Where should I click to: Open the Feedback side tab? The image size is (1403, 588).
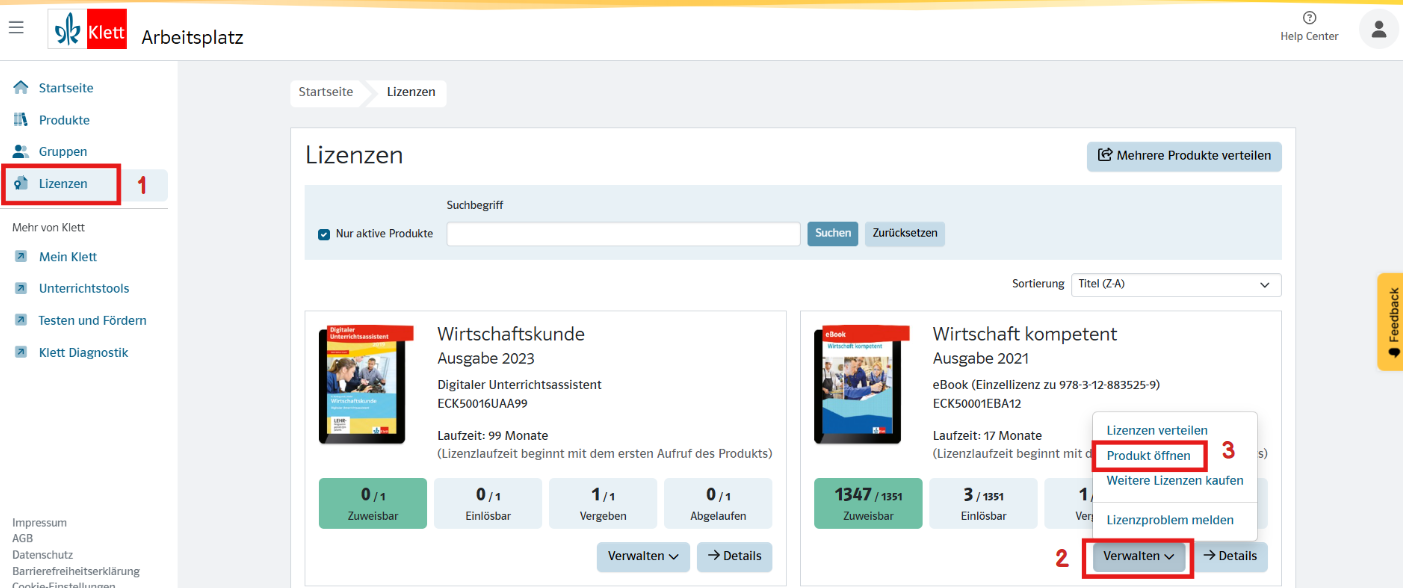(x=1391, y=321)
